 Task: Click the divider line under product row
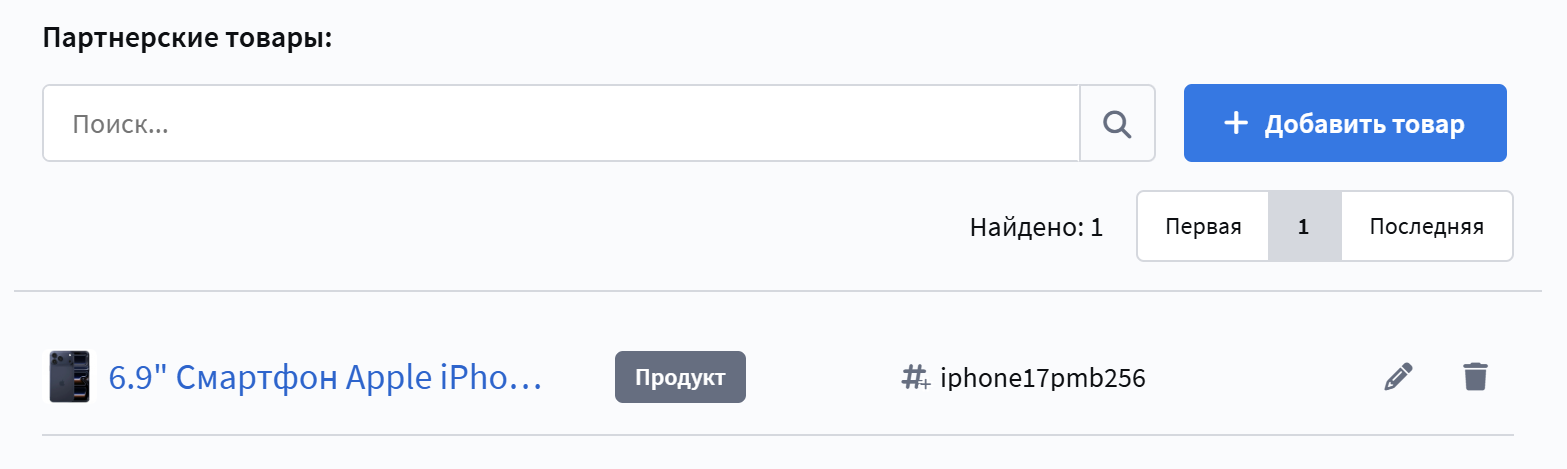coord(778,435)
